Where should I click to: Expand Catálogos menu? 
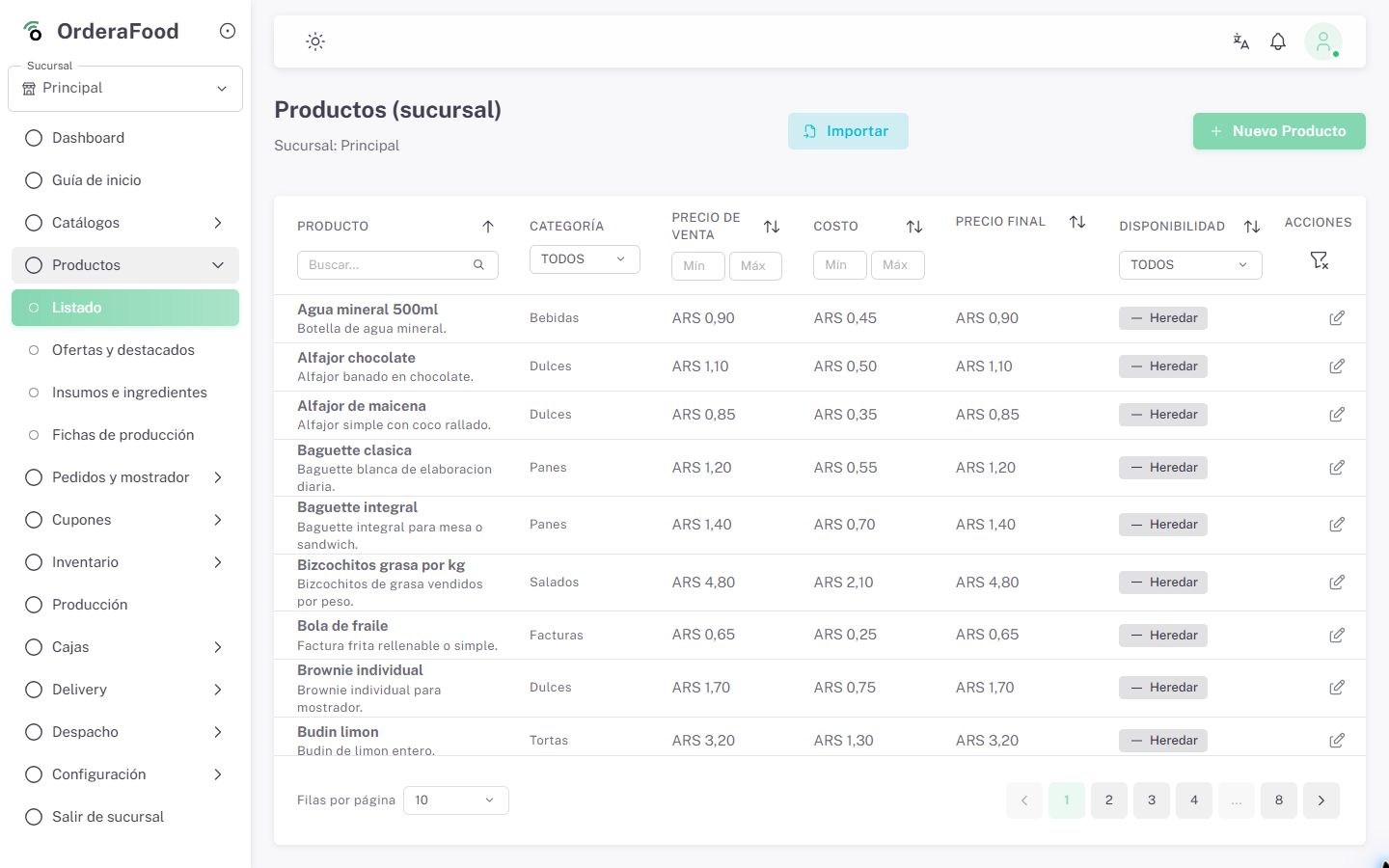(125, 223)
